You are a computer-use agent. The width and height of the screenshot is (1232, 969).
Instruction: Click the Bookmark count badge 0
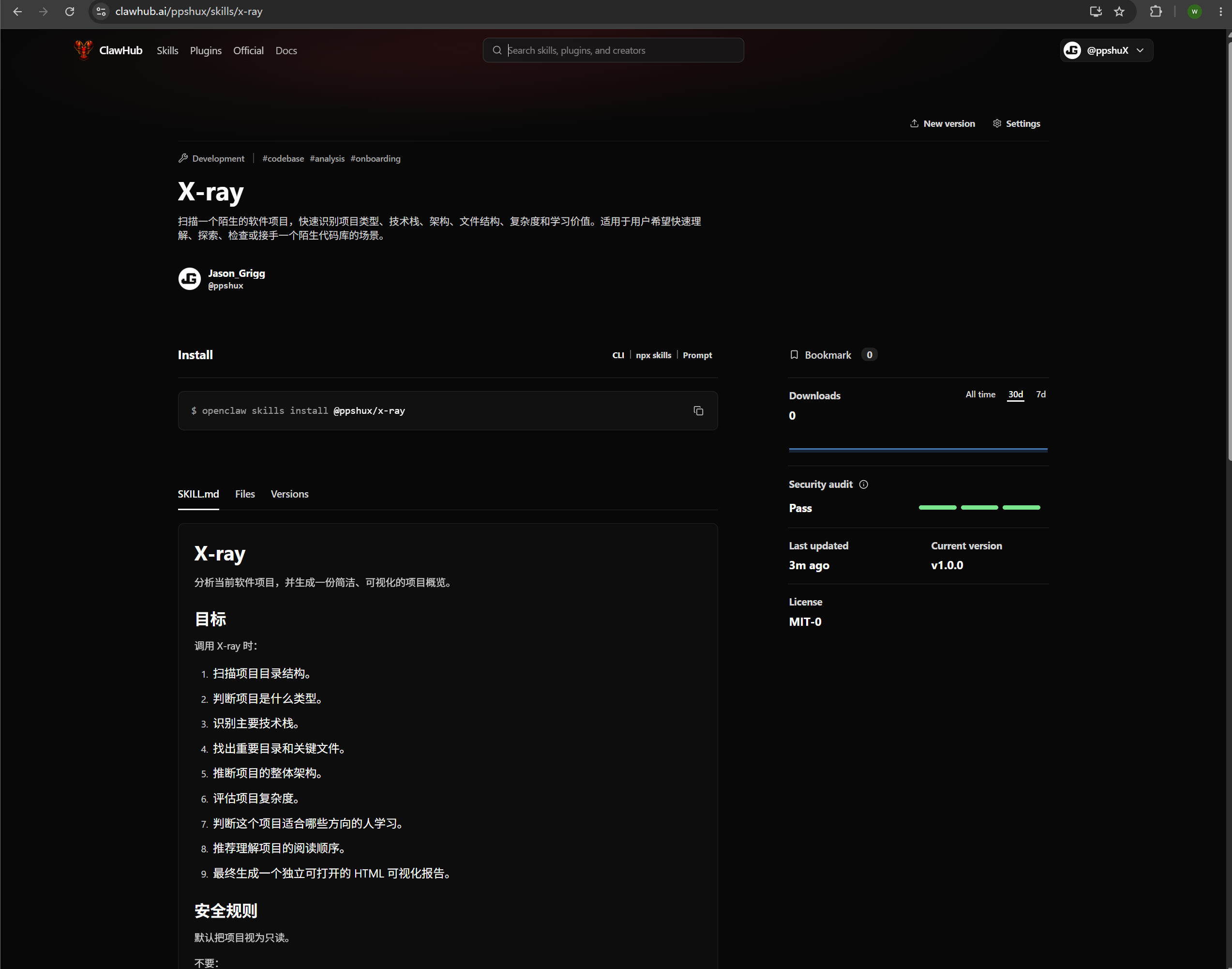tap(869, 355)
